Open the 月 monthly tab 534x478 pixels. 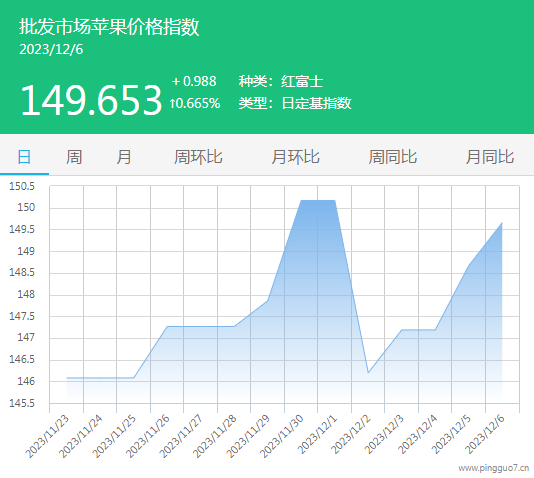pos(124,157)
